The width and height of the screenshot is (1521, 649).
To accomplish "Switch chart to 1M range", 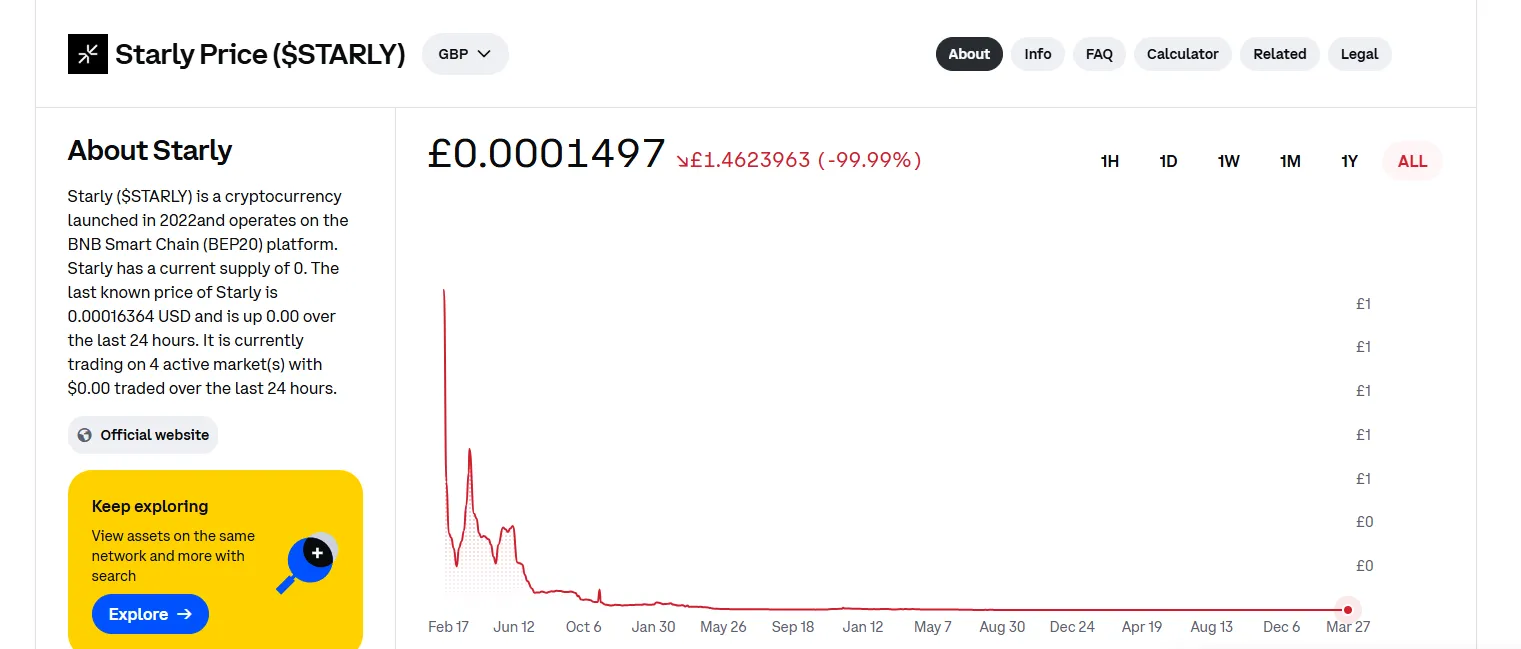I will [1290, 161].
